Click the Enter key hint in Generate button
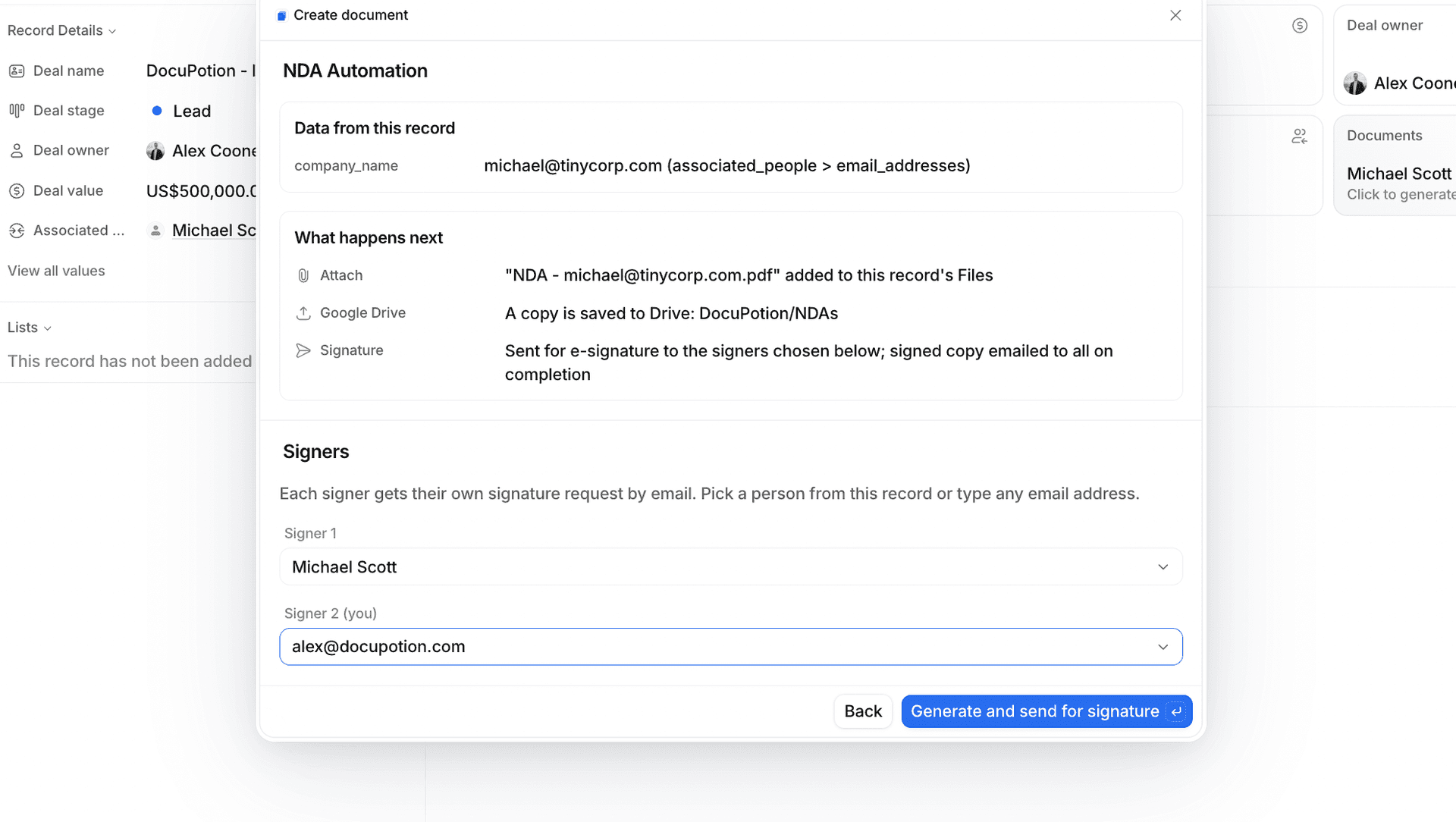This screenshot has height=822, width=1456. coord(1176,712)
